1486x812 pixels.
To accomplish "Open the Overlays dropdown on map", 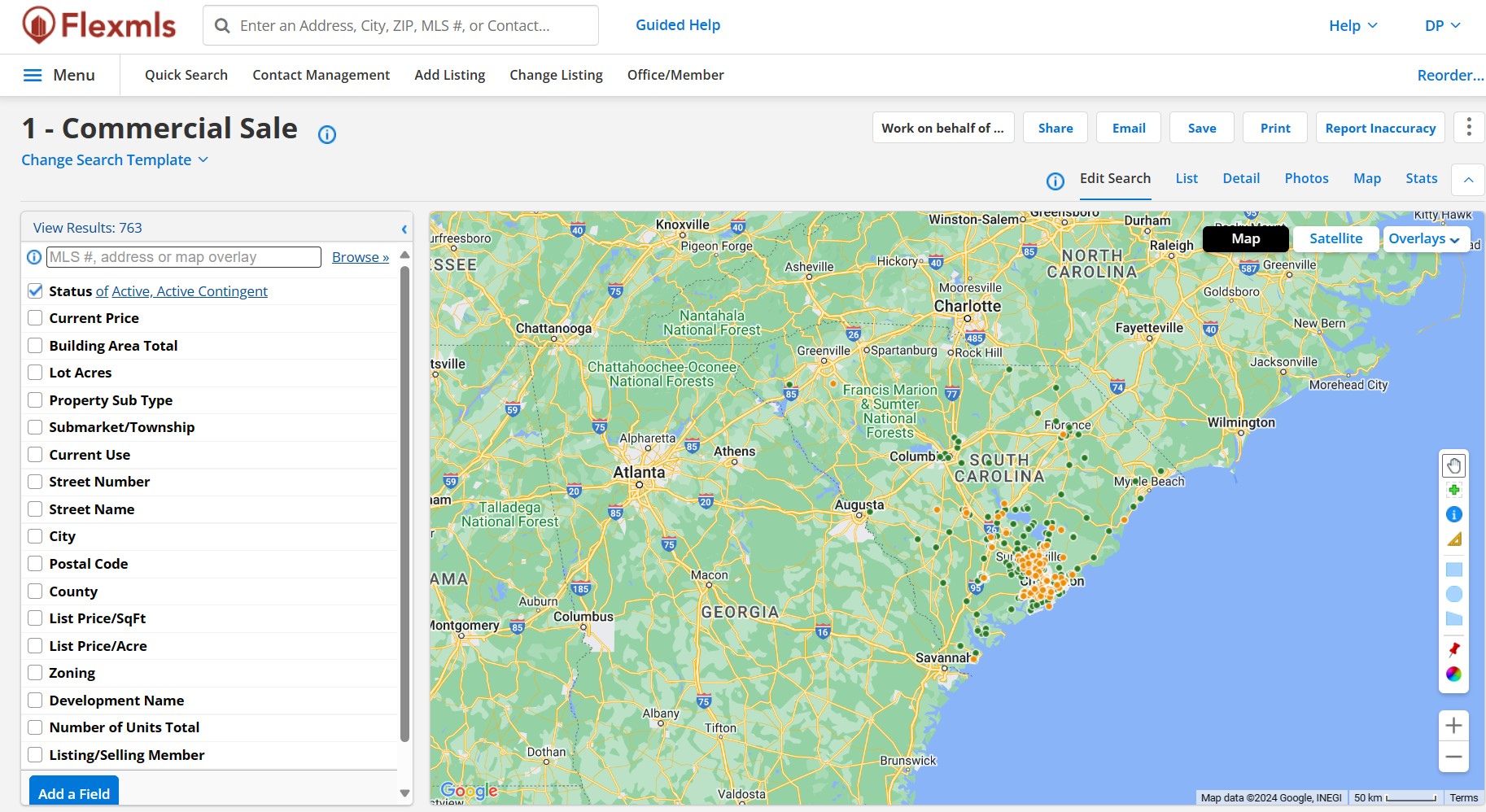I will point(1423,238).
